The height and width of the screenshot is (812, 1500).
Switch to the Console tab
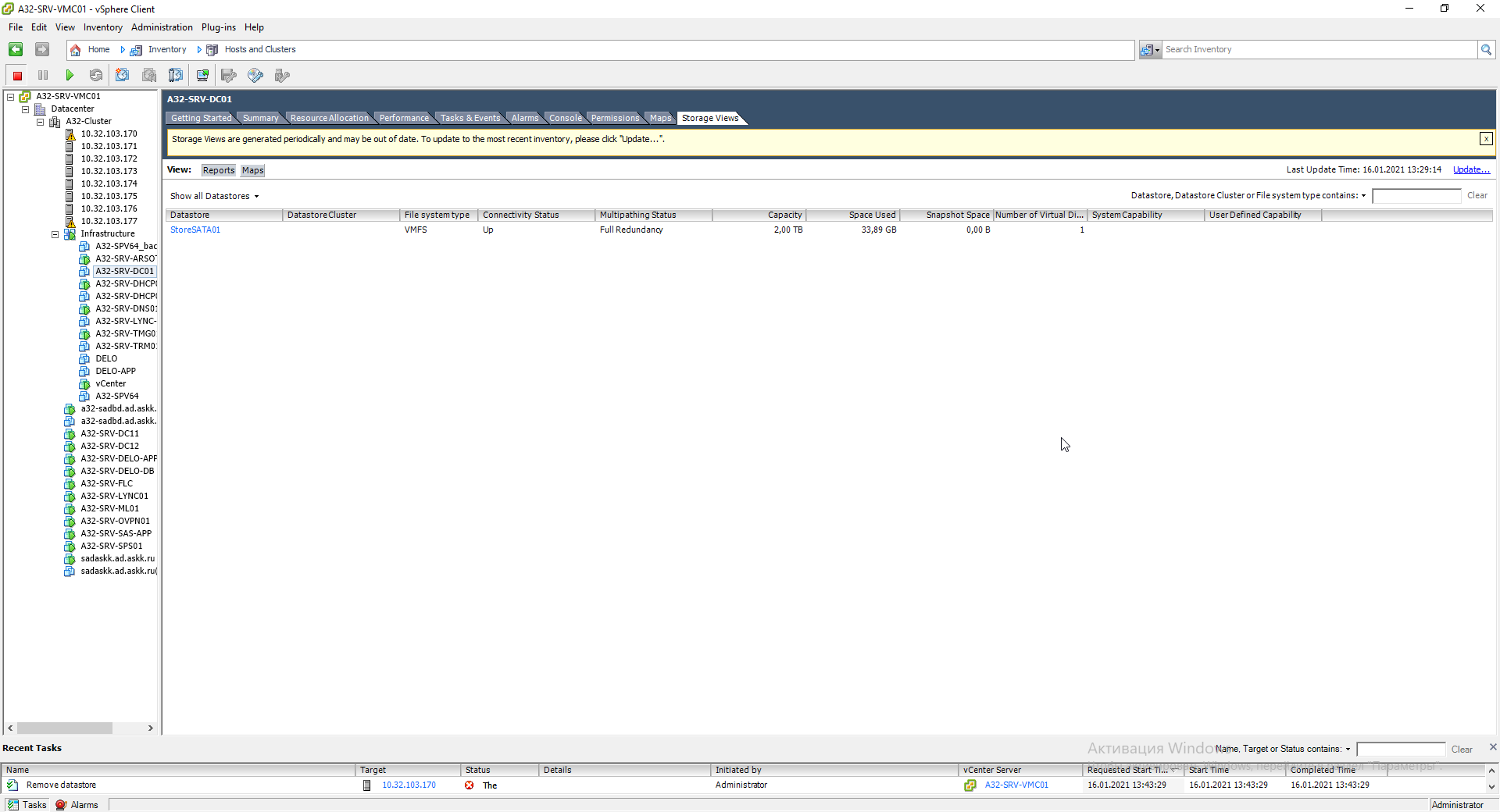click(565, 119)
